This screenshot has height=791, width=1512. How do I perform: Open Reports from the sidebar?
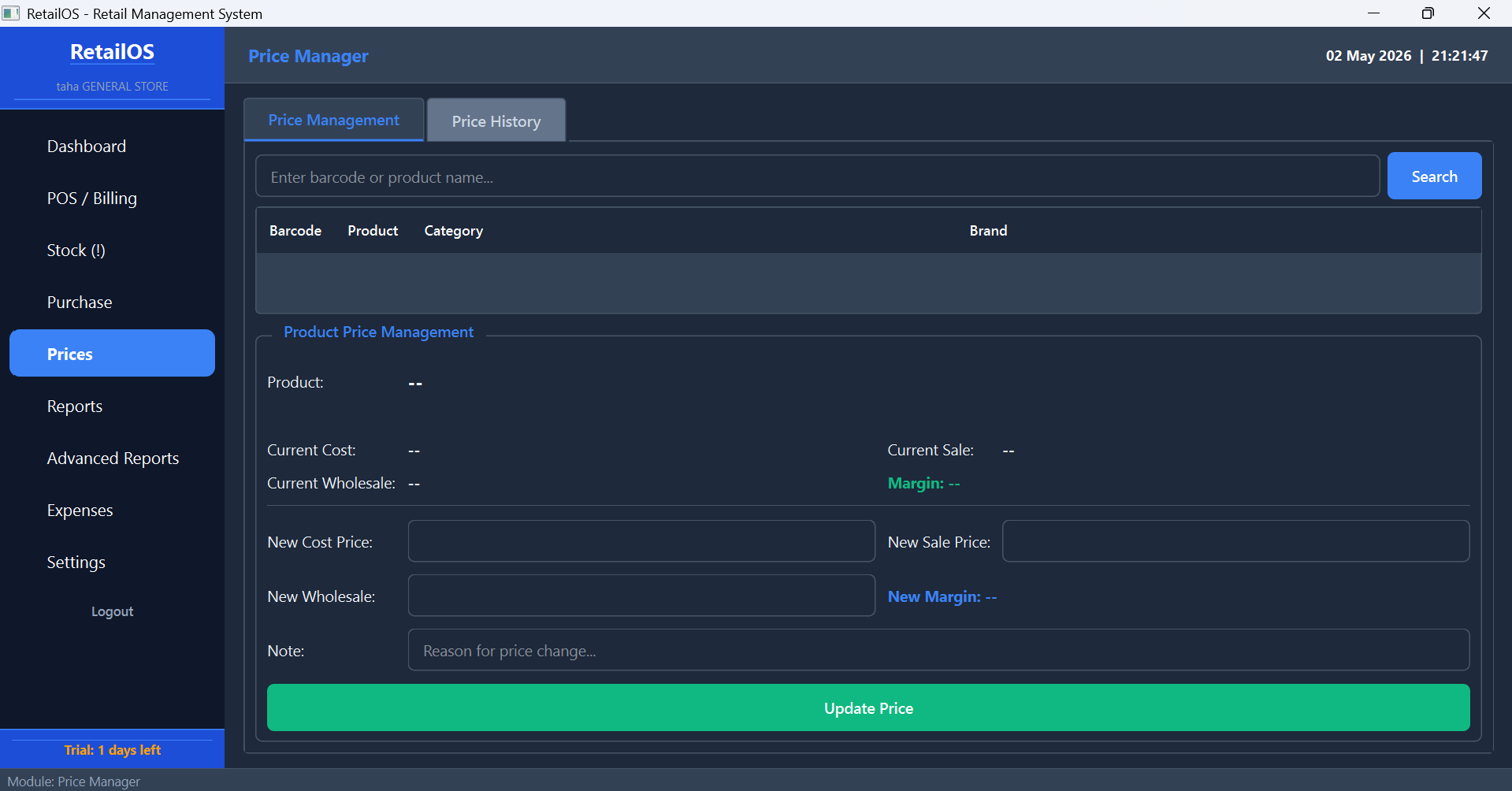click(x=112, y=407)
